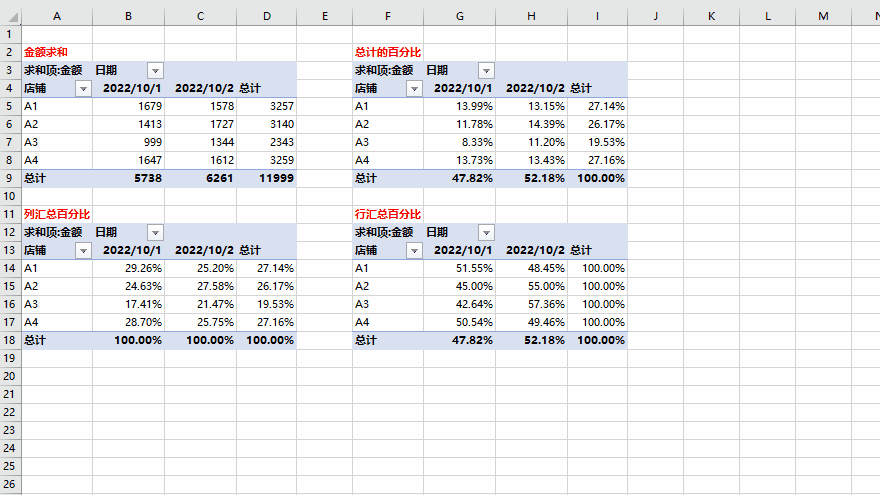Select column J header

pyautogui.click(x=655, y=16)
